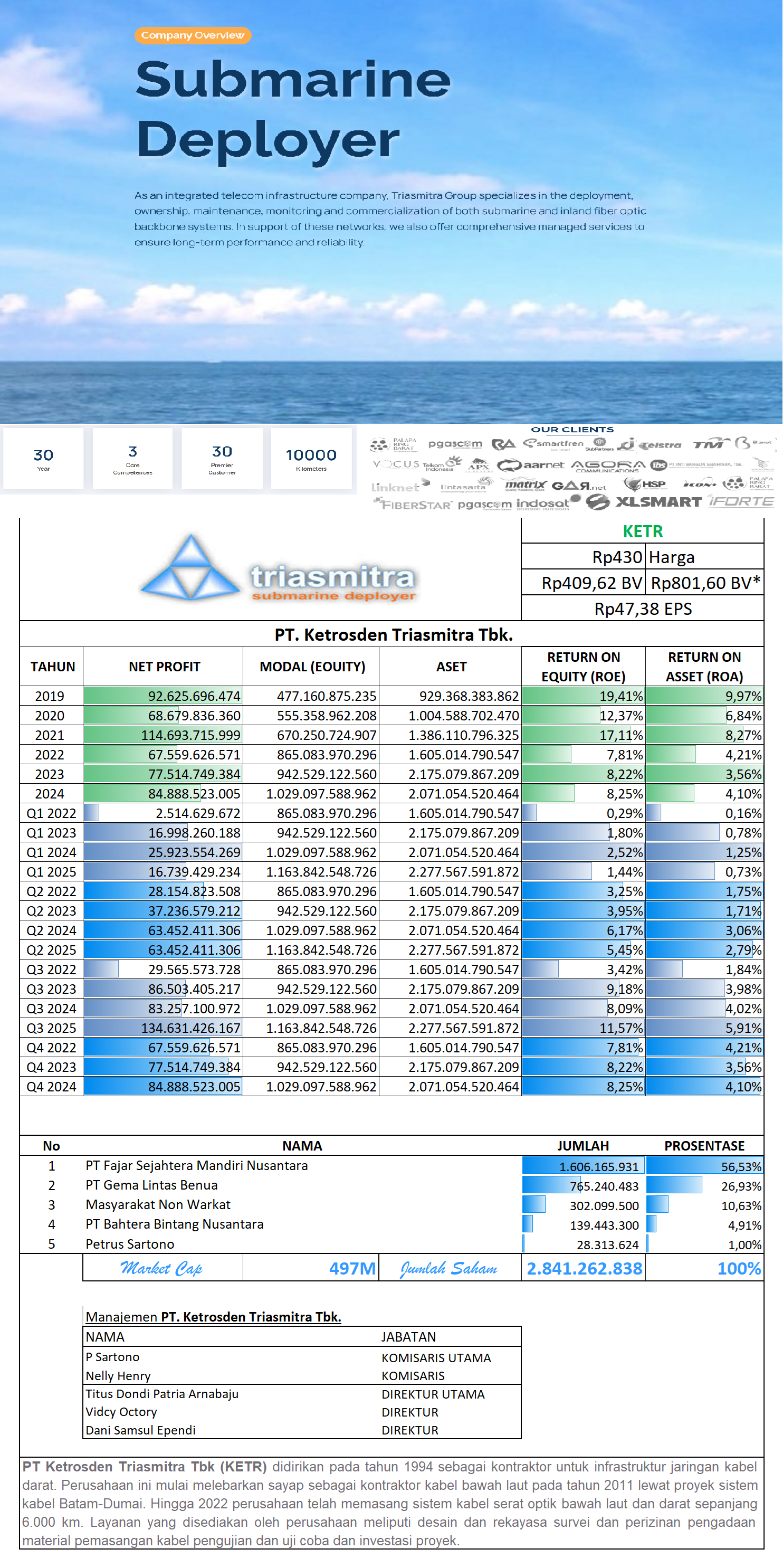Viewport: 783px width, 1568px height.
Task: Click the aarnet client logo
Action: tap(531, 465)
